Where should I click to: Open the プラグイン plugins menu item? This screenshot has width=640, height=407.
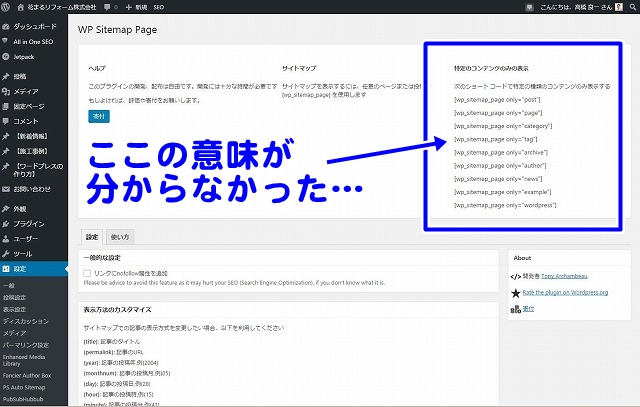pyautogui.click(x=28, y=224)
